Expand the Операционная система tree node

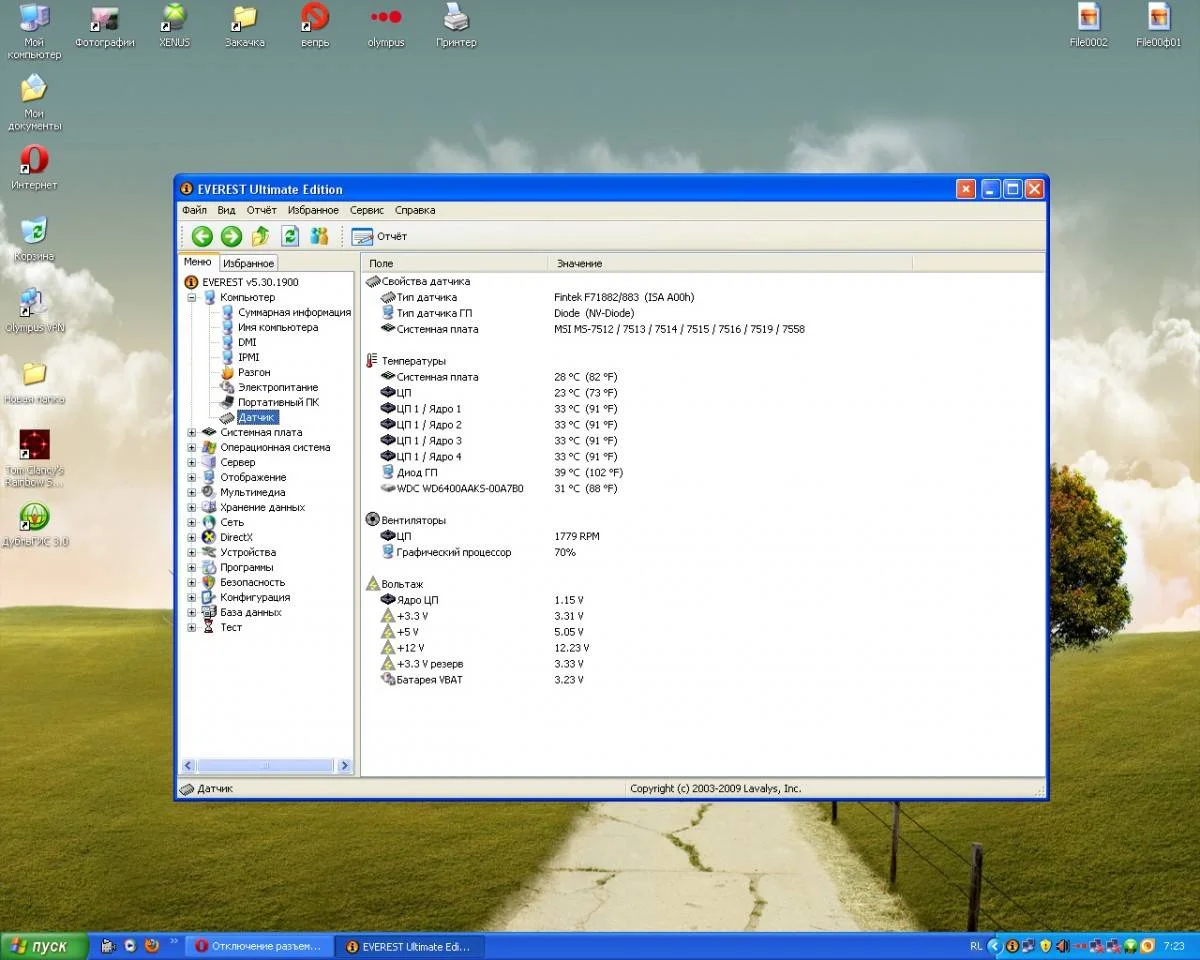192,448
